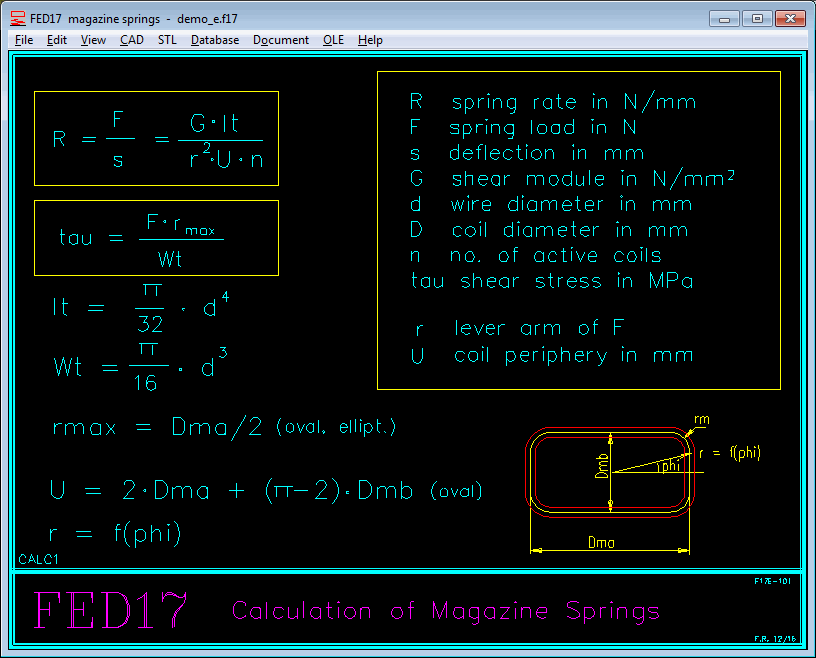816x658 pixels.
Task: Open the Document menu
Action: click(280, 40)
